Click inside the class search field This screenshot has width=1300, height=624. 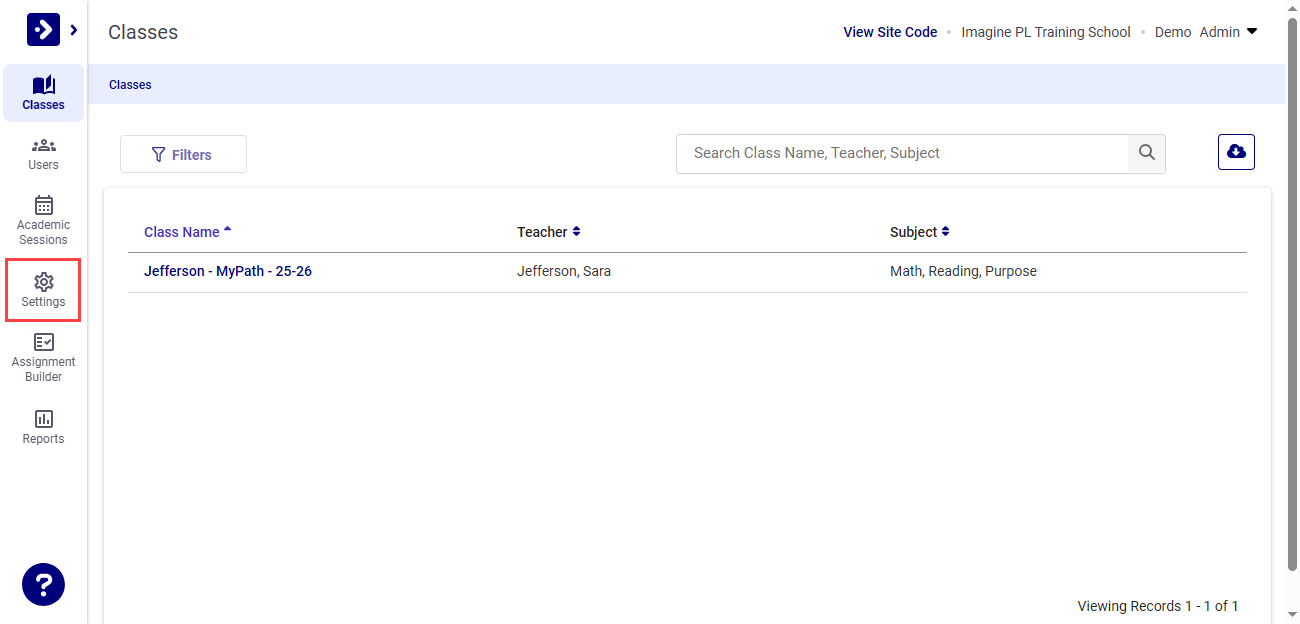(x=900, y=153)
